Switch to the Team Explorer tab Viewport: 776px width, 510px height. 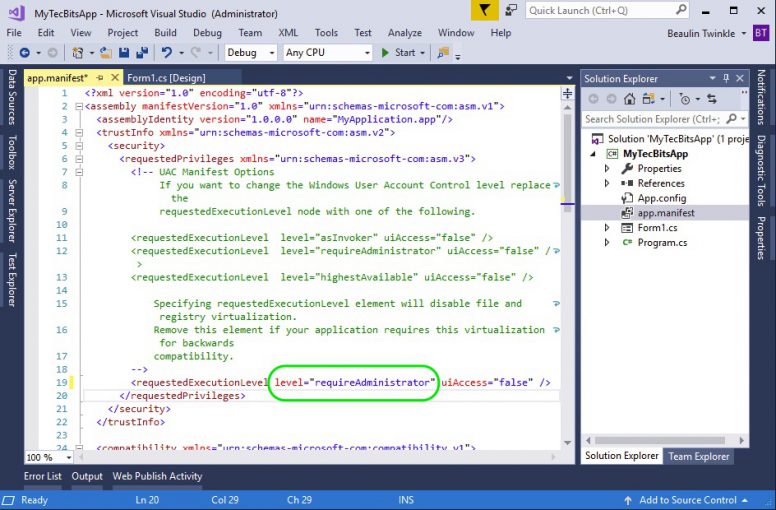coord(698,456)
